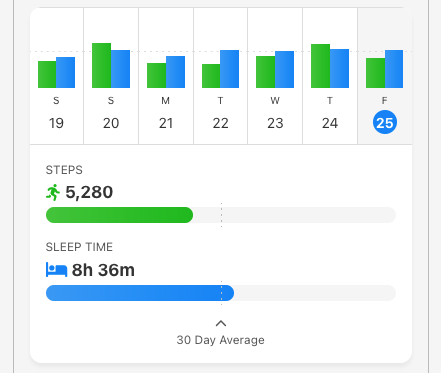Viewport: 441px width, 373px height.
Task: Click the 8h 36m sleep time value
Action: [103, 270]
